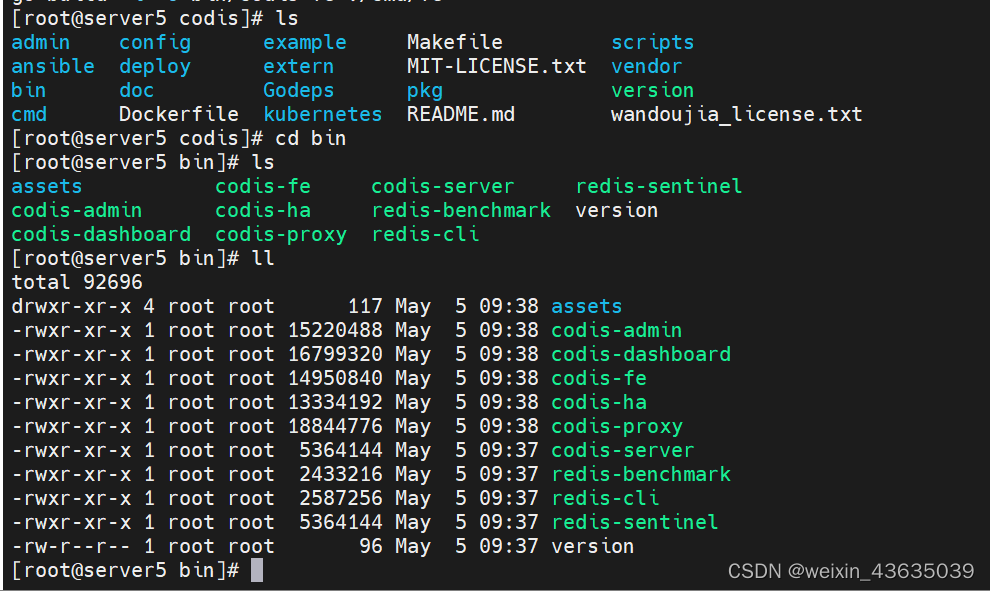This screenshot has height=591, width=990.
Task: Click the 'total 92696' summary line
Action: [x=76, y=282]
